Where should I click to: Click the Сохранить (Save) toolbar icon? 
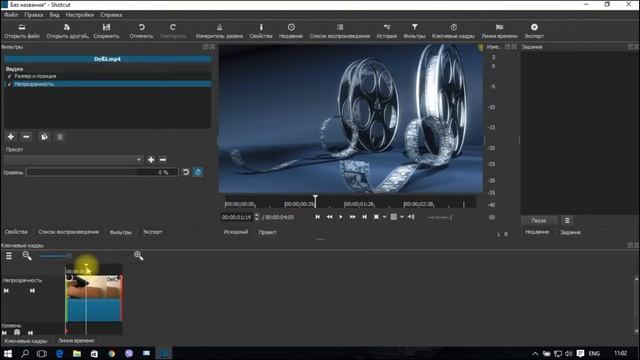pyautogui.click(x=107, y=27)
